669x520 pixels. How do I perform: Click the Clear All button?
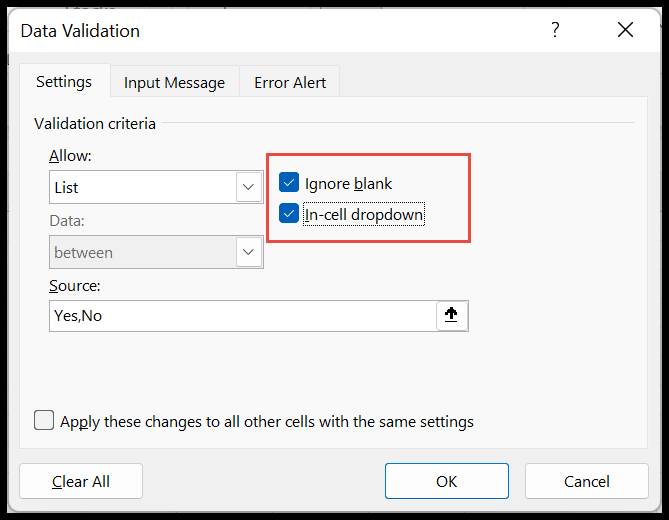pyautogui.click(x=81, y=481)
